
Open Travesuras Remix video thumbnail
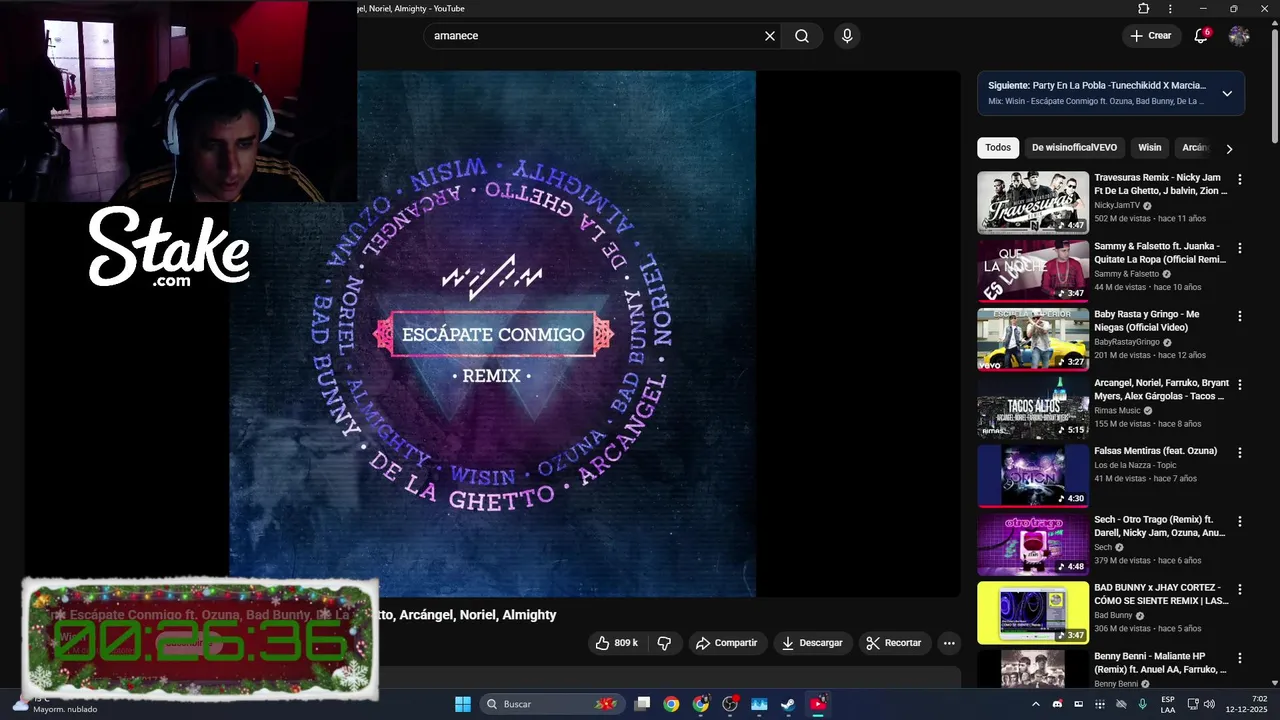click(x=1033, y=203)
